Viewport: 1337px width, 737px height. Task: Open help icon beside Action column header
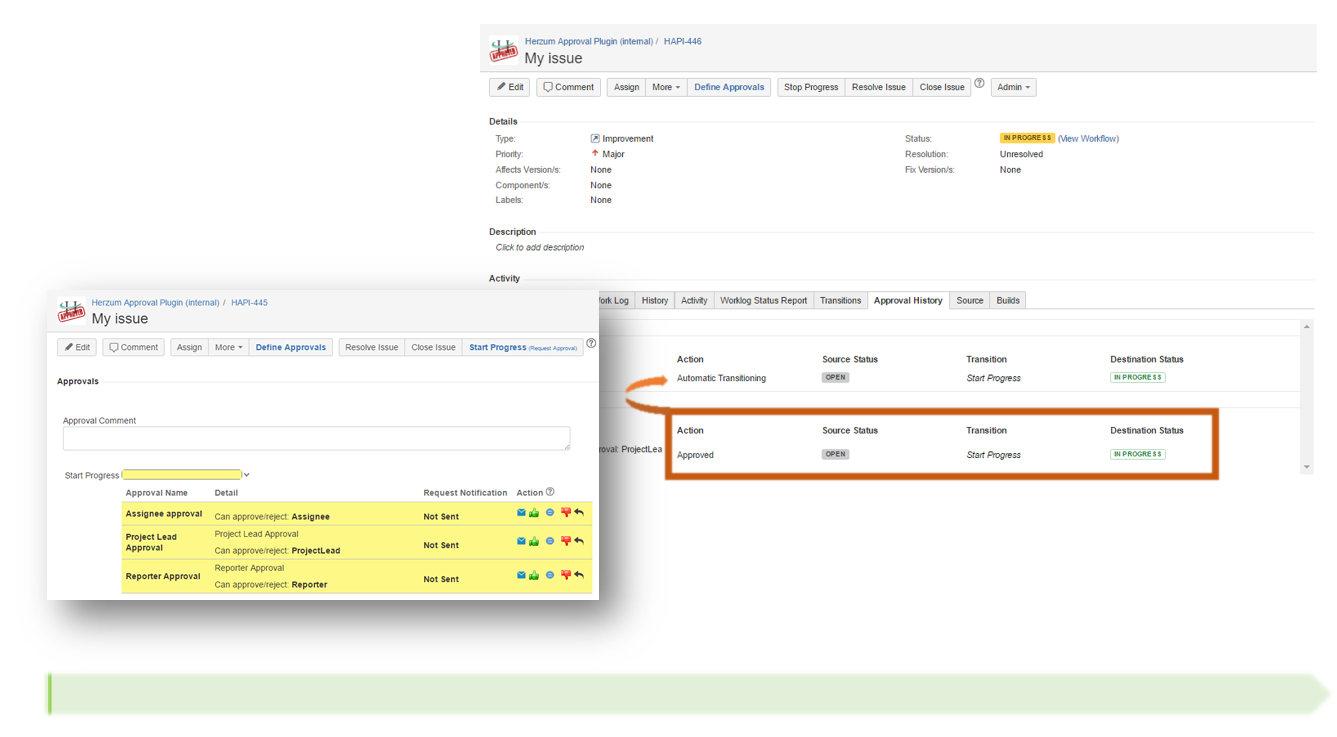[x=550, y=492]
